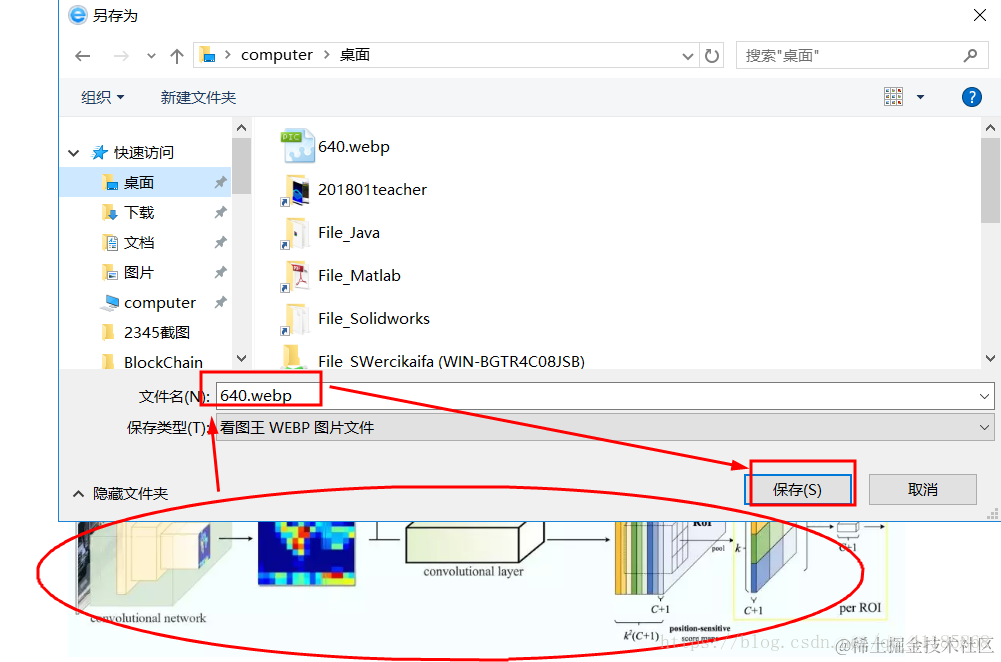Refresh the current folder listing
The width and height of the screenshot is (1001, 662).
tap(712, 56)
